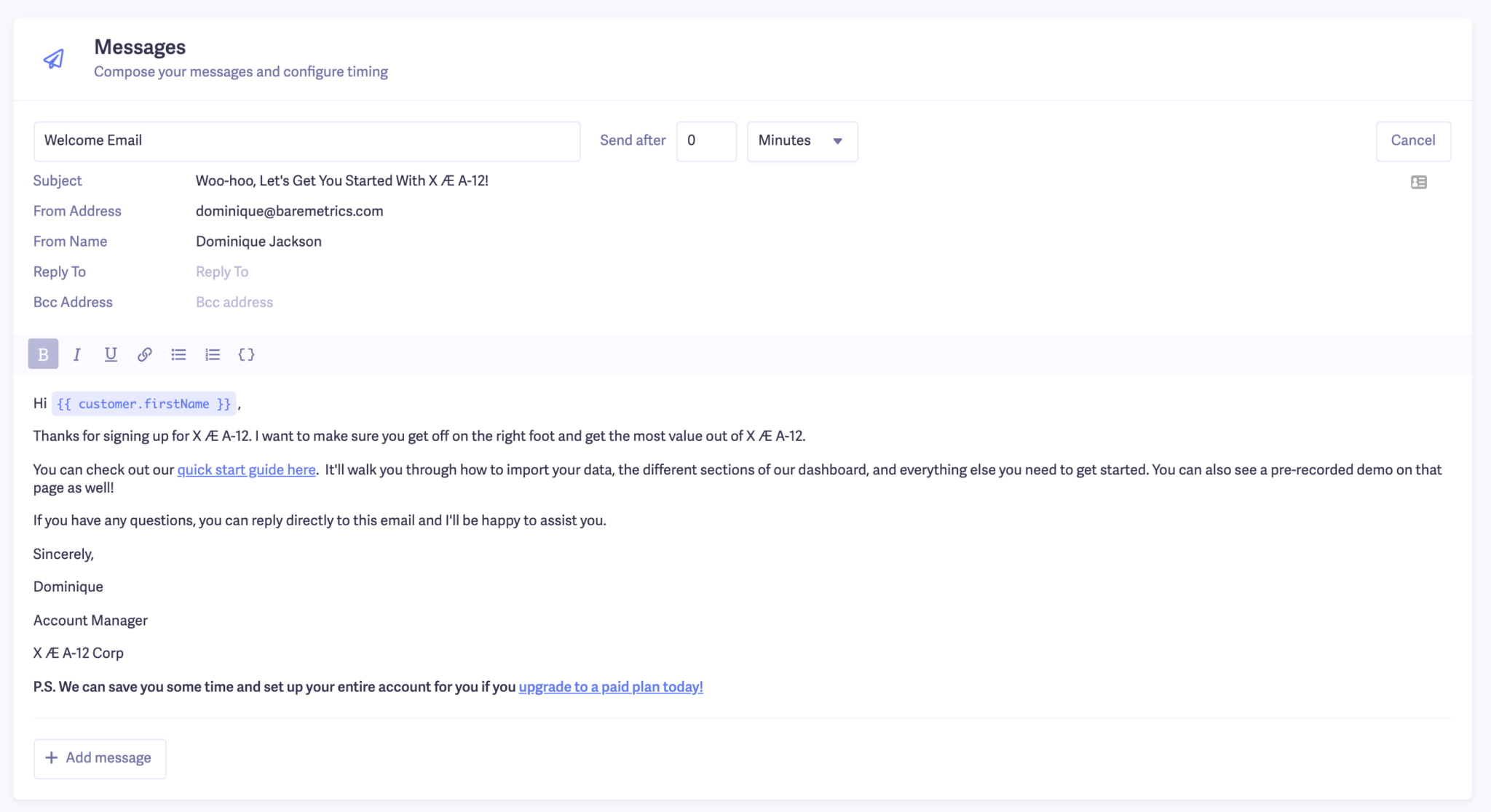This screenshot has width=1491, height=812.
Task: Click the Add message button
Action: (x=100, y=758)
